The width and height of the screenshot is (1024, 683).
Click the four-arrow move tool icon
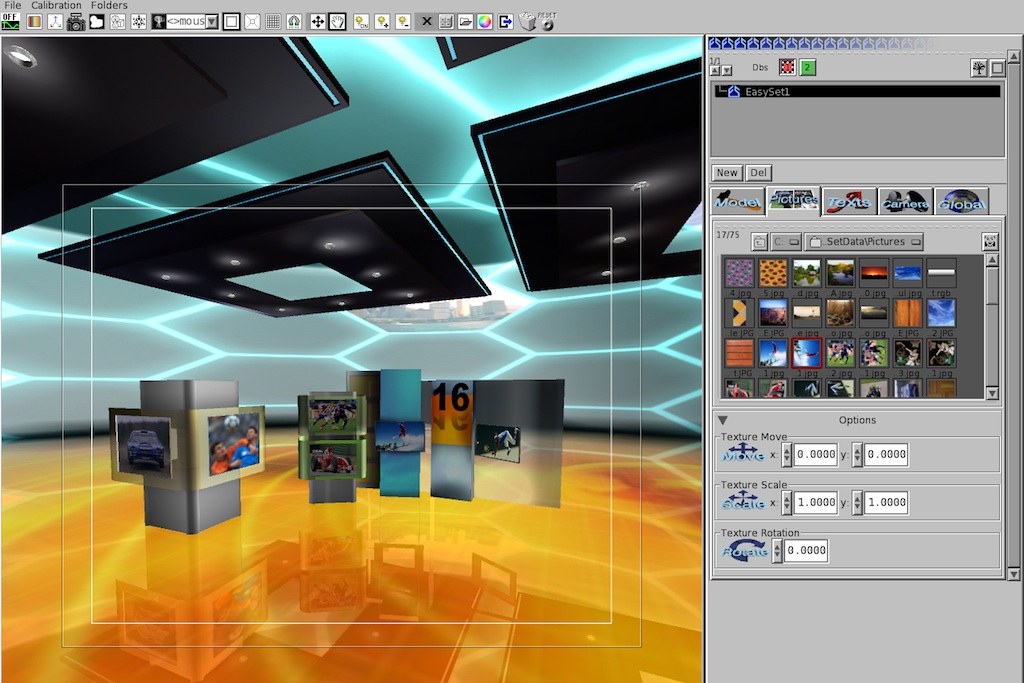tap(317, 22)
